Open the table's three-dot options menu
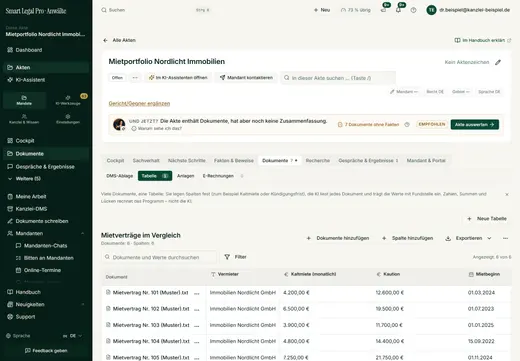Viewport: 520px width, 361px height. (505, 238)
